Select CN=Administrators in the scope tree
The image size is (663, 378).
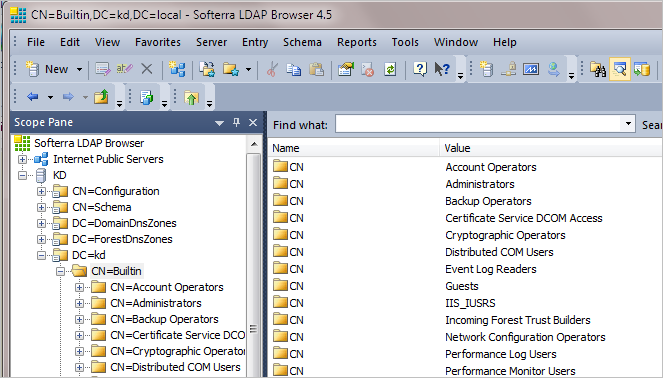pyautogui.click(x=156, y=303)
